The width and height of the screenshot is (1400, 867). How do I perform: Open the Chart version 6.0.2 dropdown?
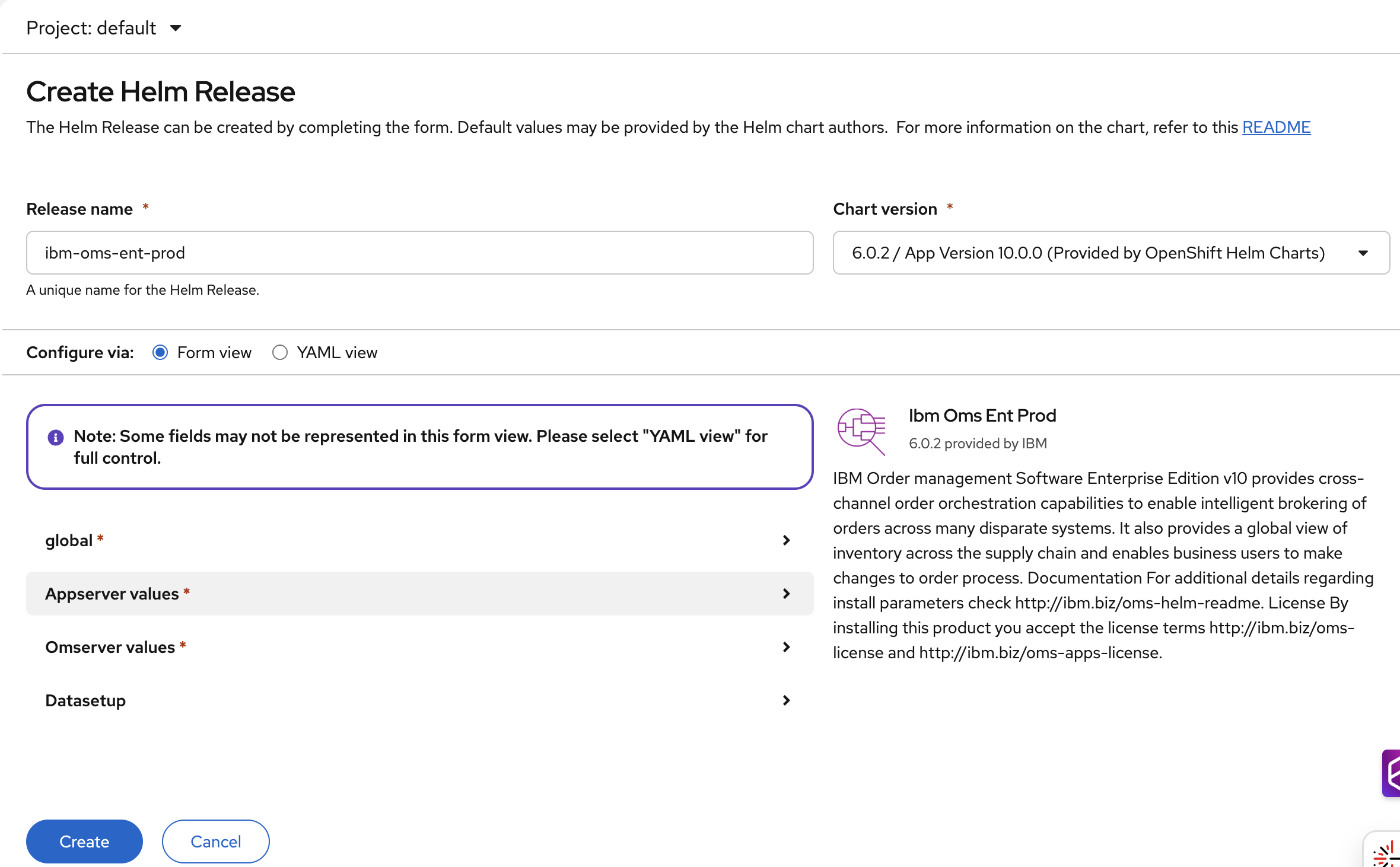[x=1088, y=253]
